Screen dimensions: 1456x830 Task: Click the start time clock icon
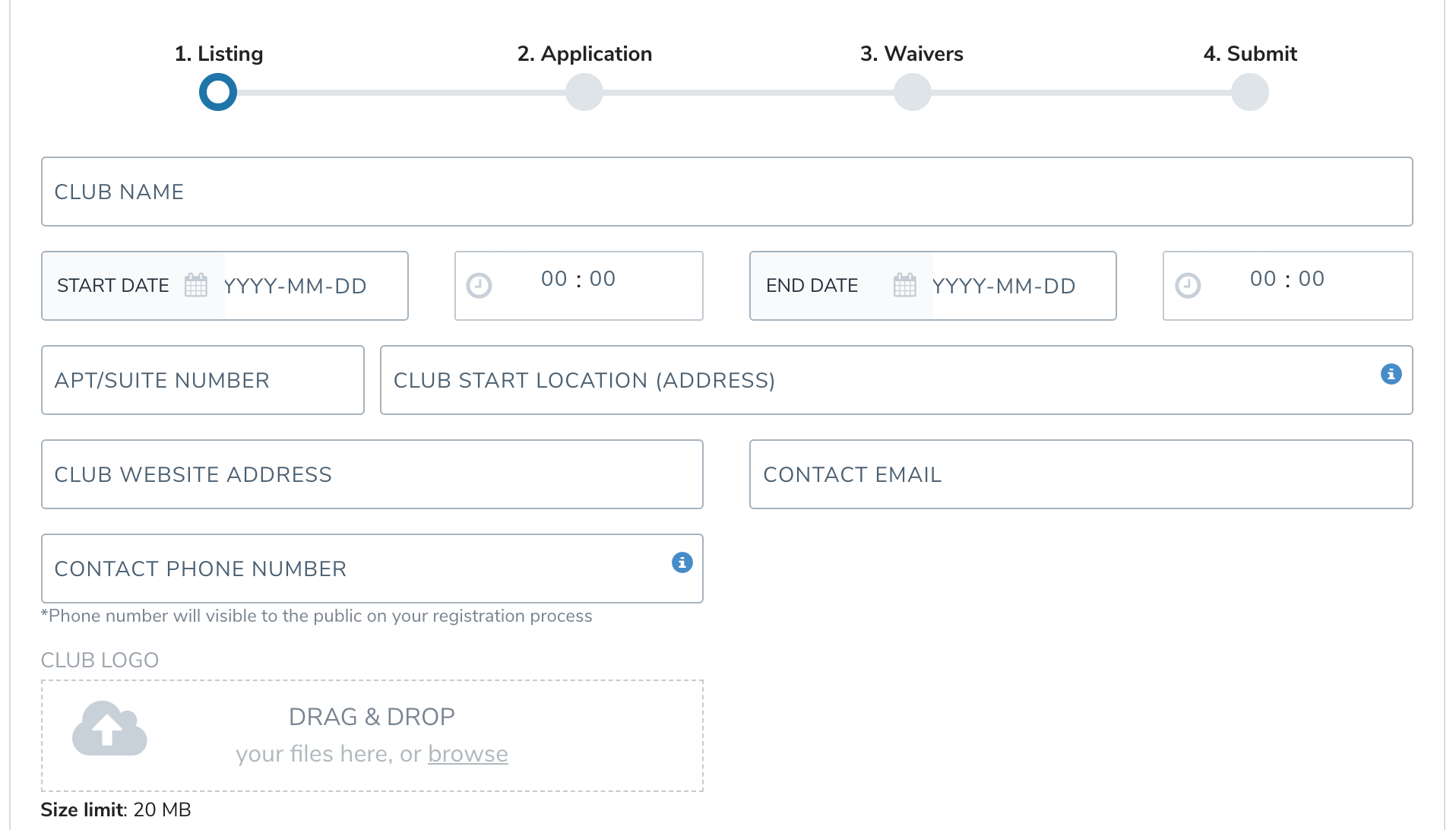pos(479,286)
